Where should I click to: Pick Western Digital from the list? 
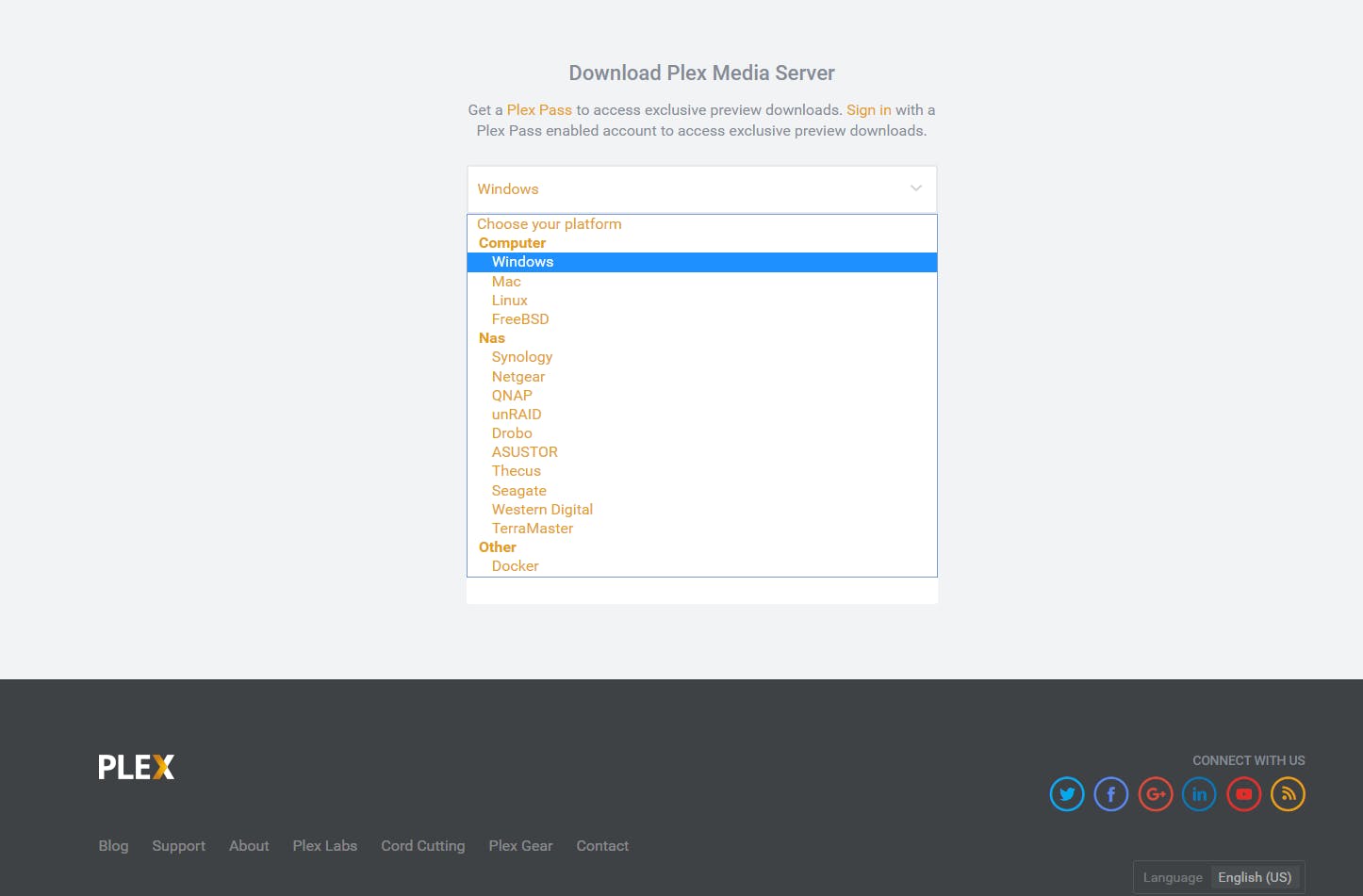click(702, 510)
